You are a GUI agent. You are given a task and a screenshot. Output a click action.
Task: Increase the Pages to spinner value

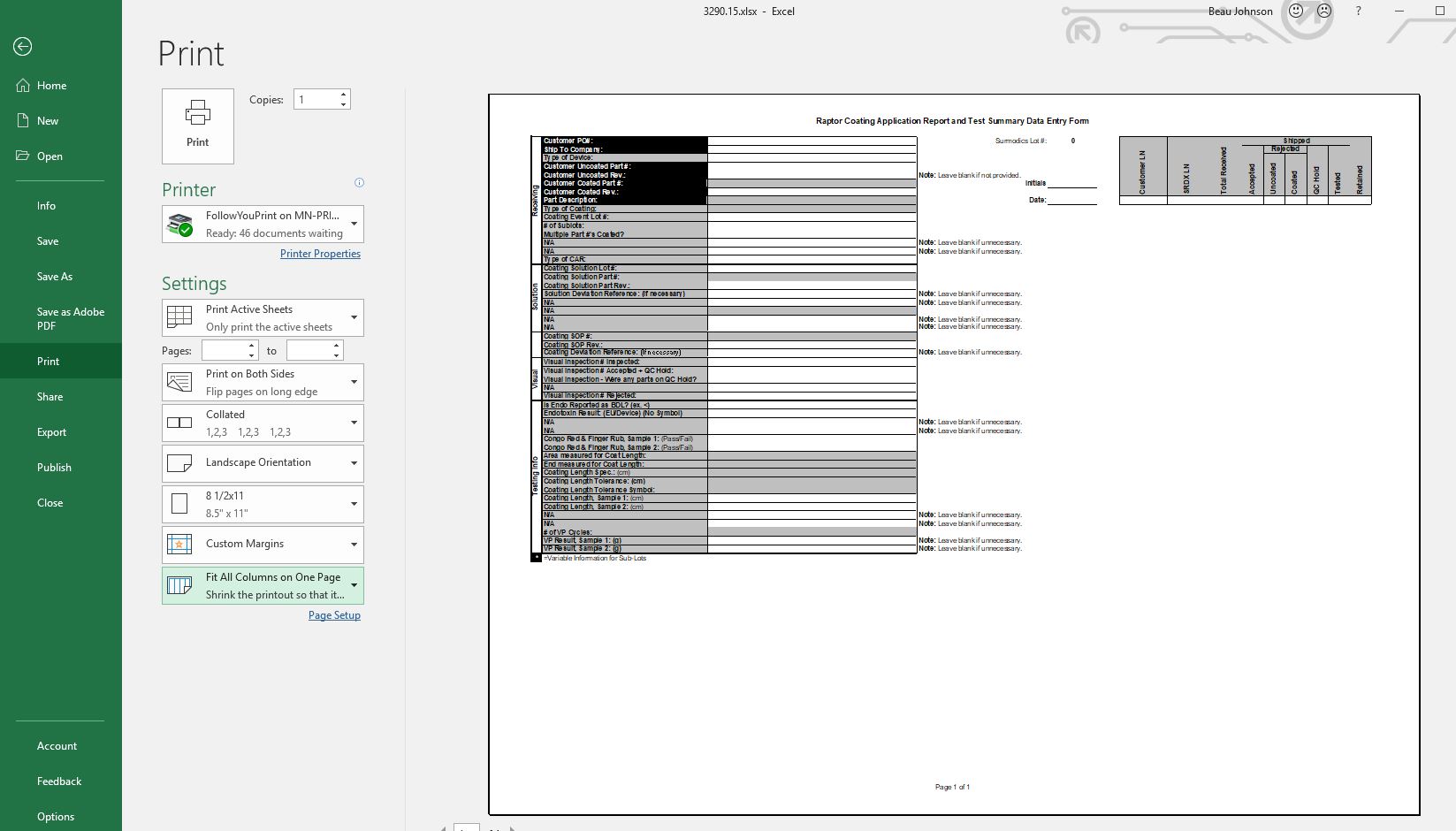(336, 346)
